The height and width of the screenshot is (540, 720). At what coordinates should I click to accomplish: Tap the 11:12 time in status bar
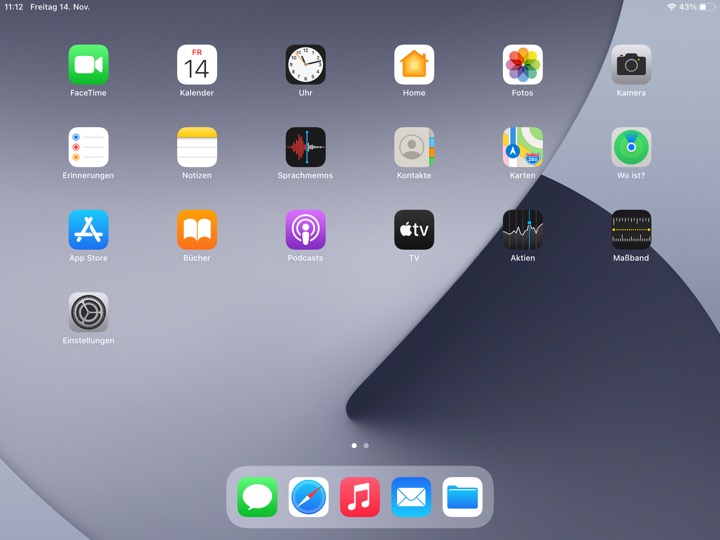click(14, 7)
